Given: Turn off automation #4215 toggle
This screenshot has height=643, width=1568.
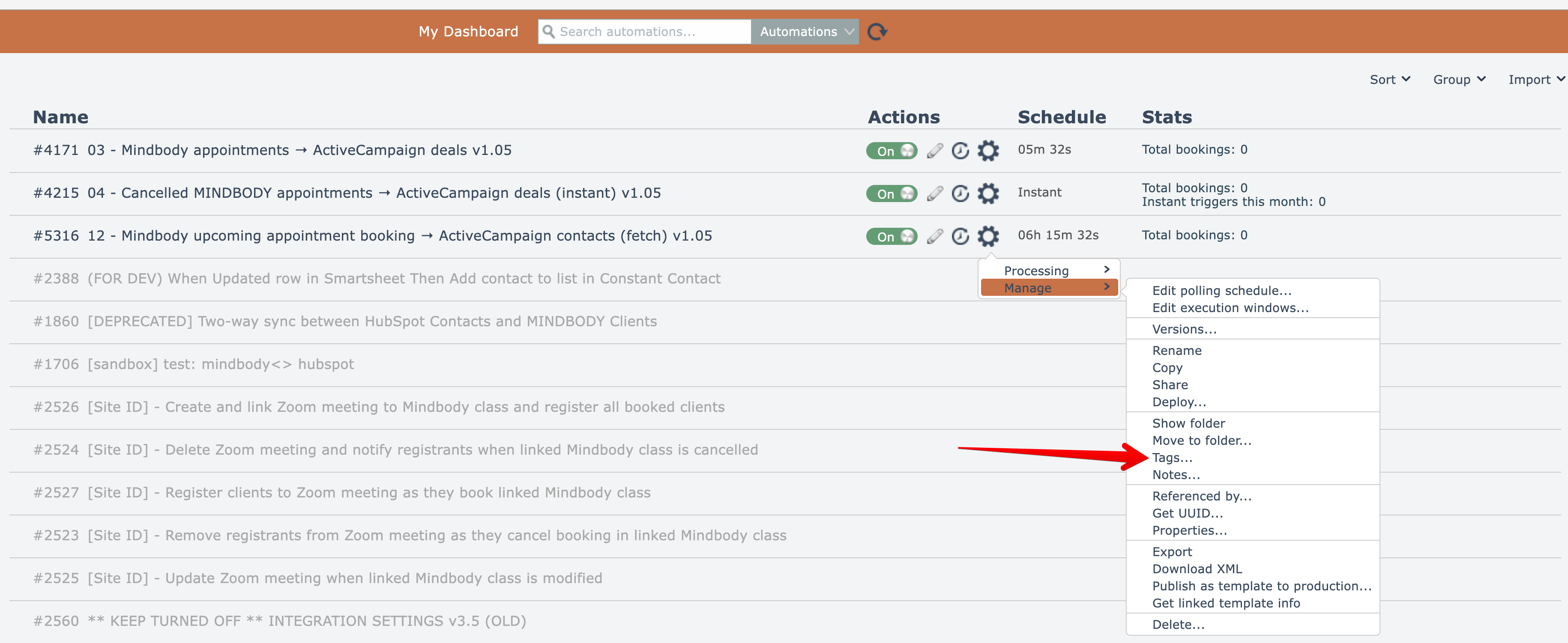Looking at the screenshot, I should tap(891, 193).
